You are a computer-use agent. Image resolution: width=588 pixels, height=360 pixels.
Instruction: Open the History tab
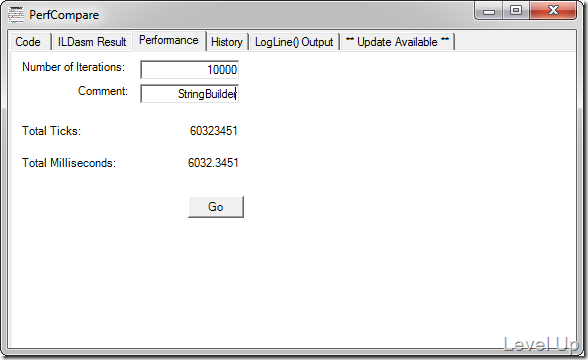pyautogui.click(x=227, y=42)
